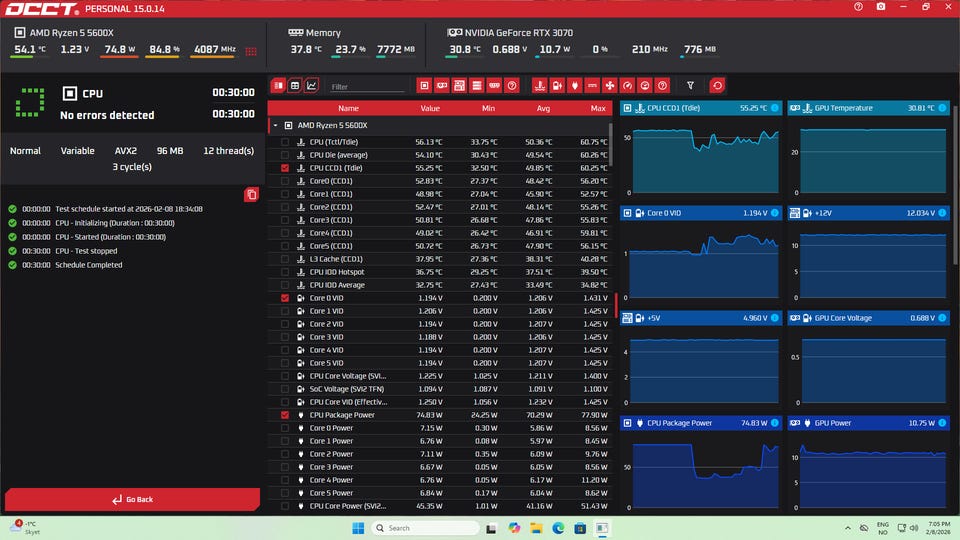The width and height of the screenshot is (960, 540).
Task: Toggle the storage sensor filter icon
Action: 477,86
